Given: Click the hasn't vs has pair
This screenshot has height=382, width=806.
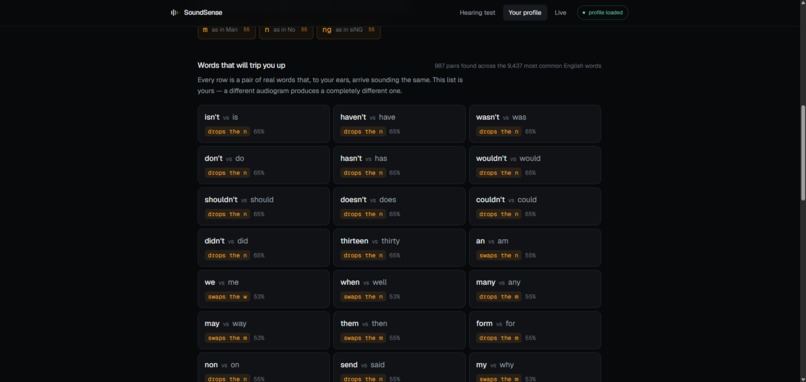Looking at the screenshot, I should point(399,165).
